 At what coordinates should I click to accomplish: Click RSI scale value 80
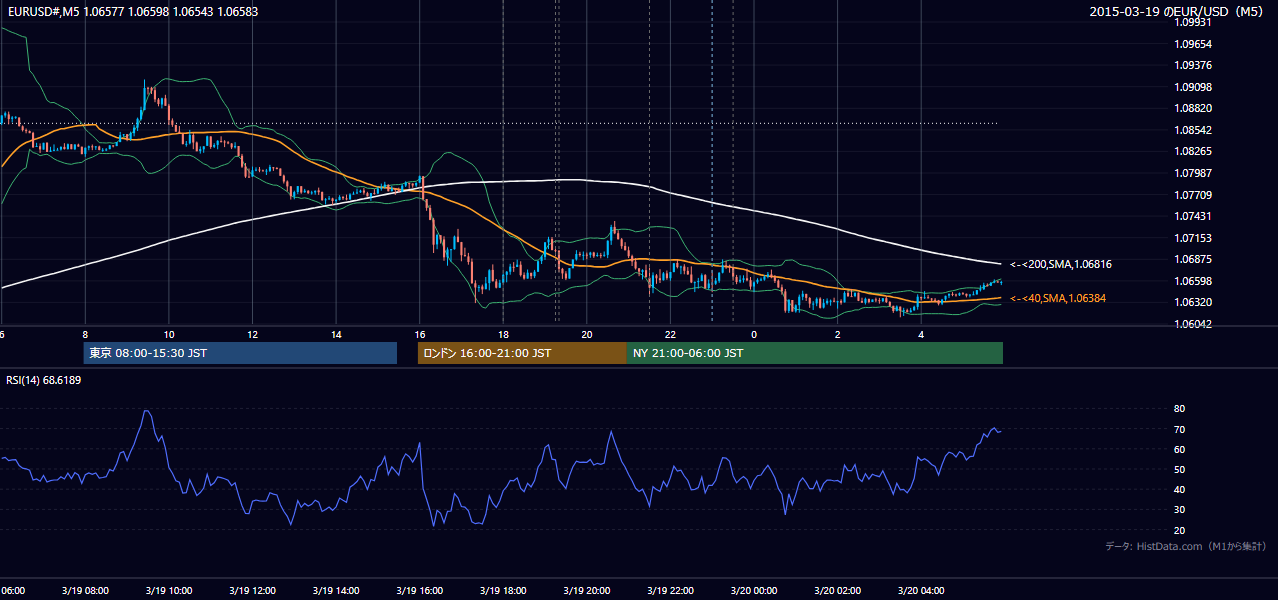pos(1180,409)
